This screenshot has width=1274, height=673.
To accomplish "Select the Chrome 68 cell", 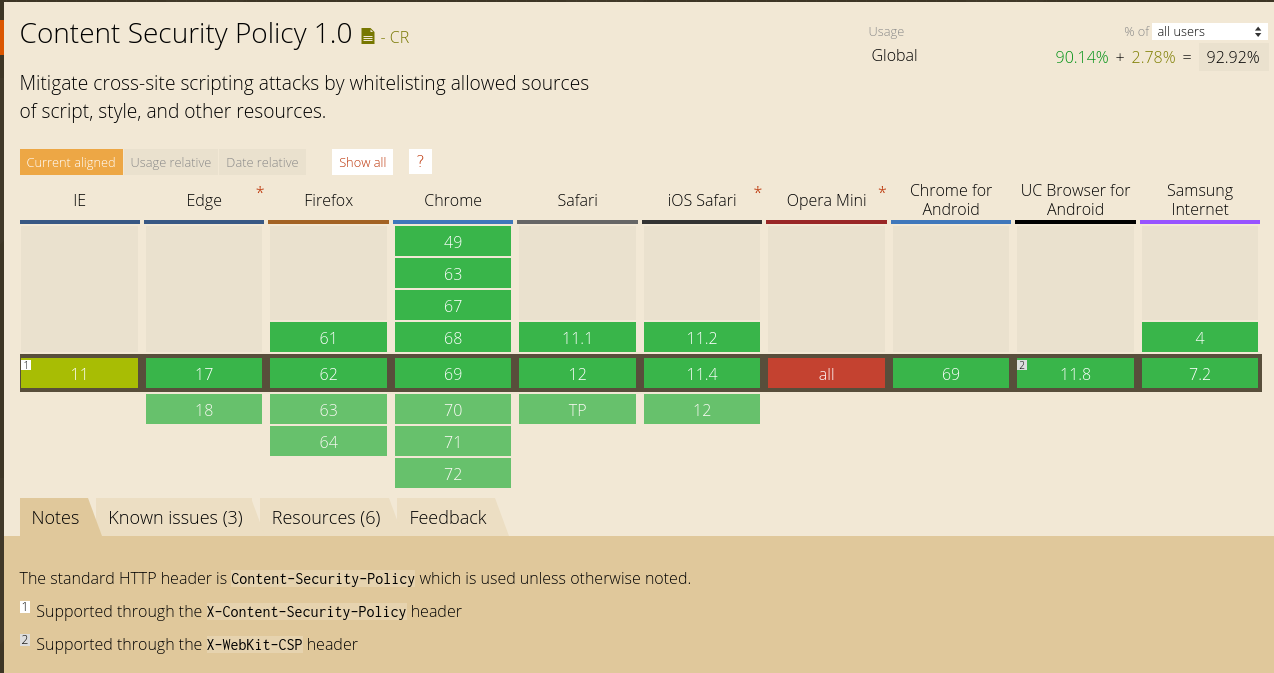I will click(x=453, y=338).
